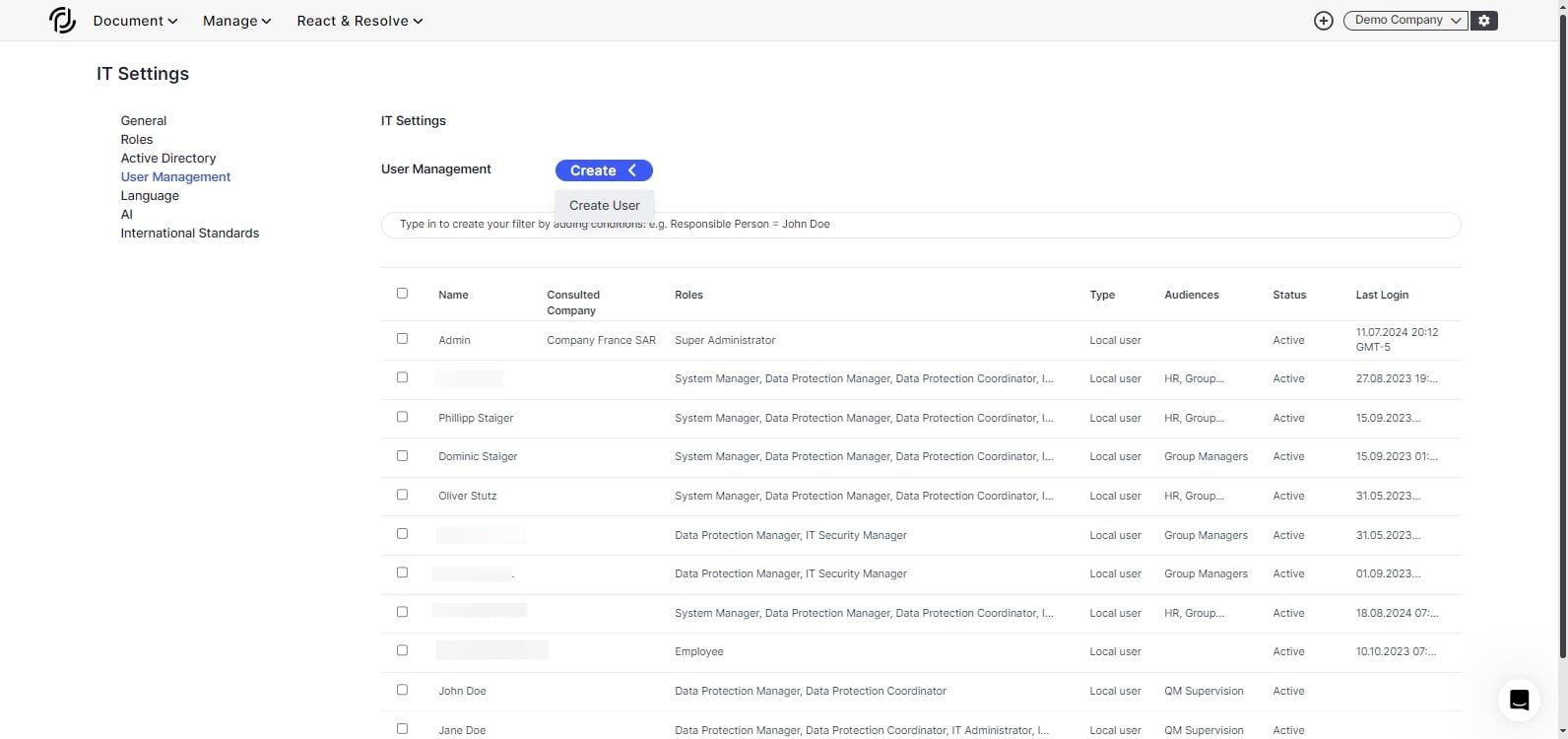Open the John Doe user entry
This screenshot has height=739, width=1568.
click(462, 691)
